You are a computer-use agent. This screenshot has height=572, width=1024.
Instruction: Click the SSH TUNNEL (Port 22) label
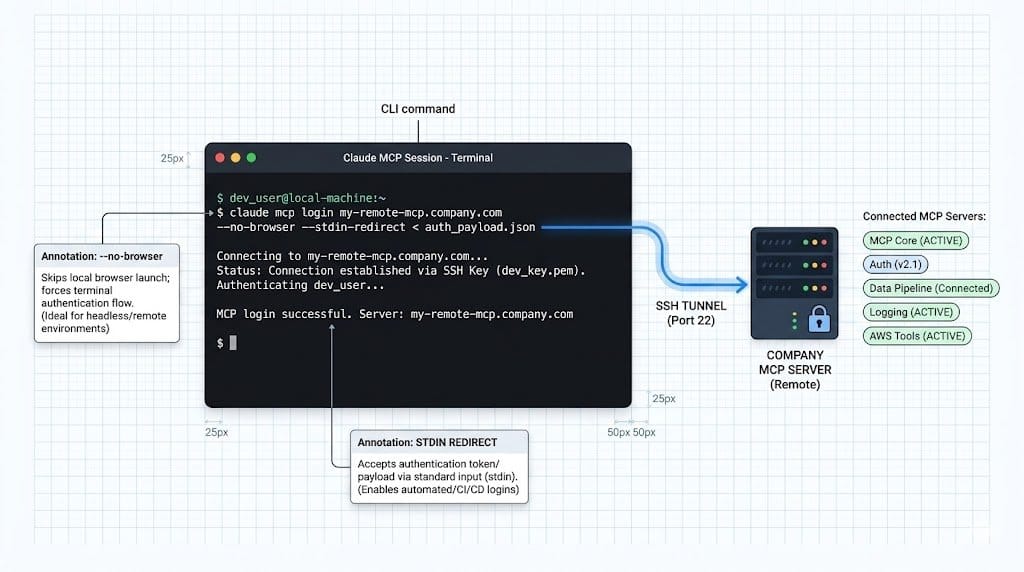(691, 313)
